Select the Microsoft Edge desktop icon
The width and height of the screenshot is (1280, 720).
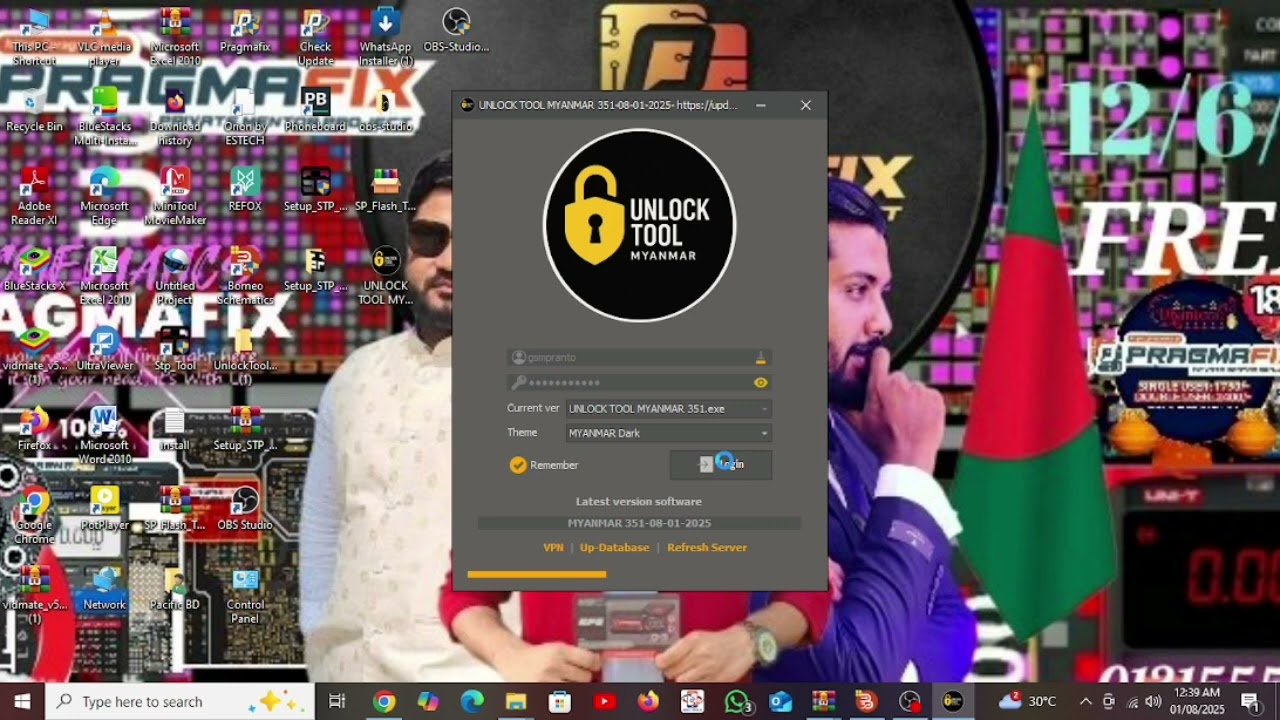click(104, 196)
